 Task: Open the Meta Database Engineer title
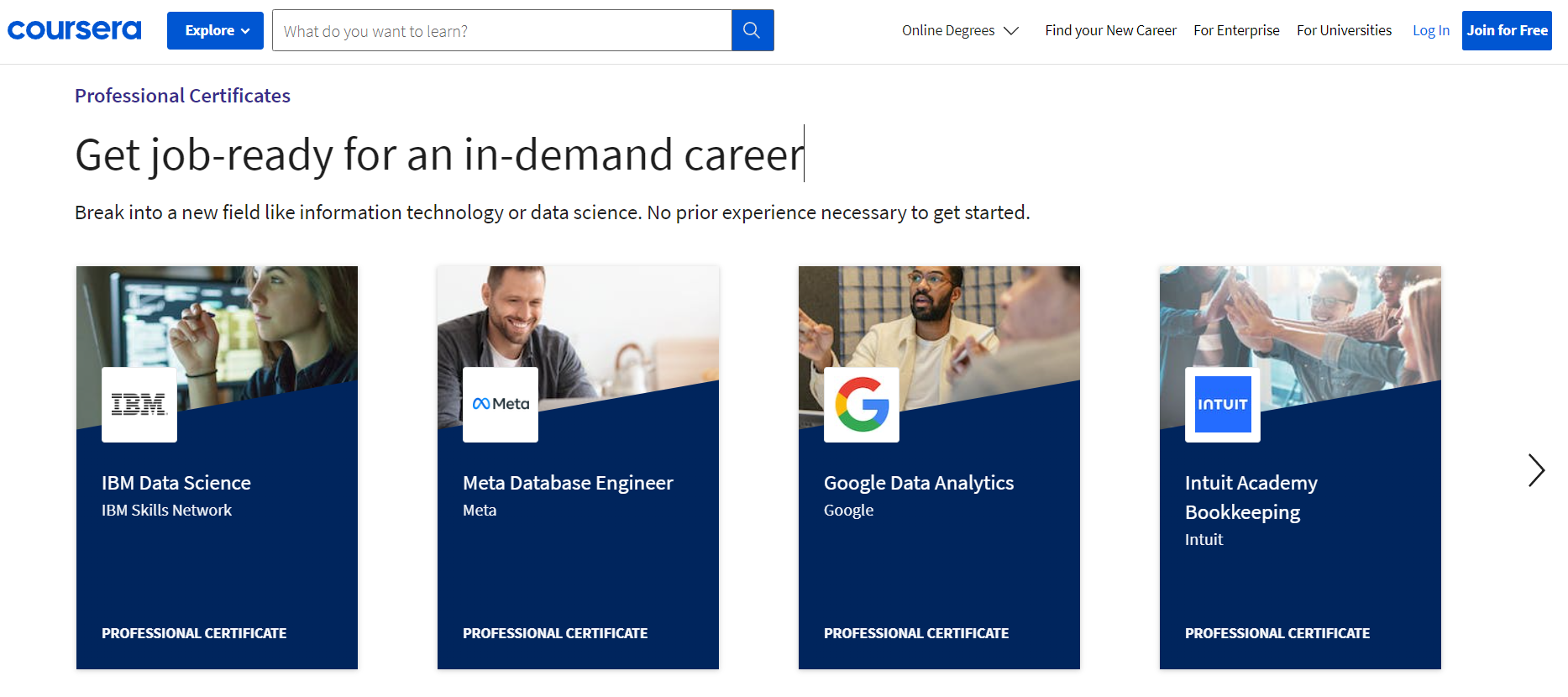click(x=568, y=483)
